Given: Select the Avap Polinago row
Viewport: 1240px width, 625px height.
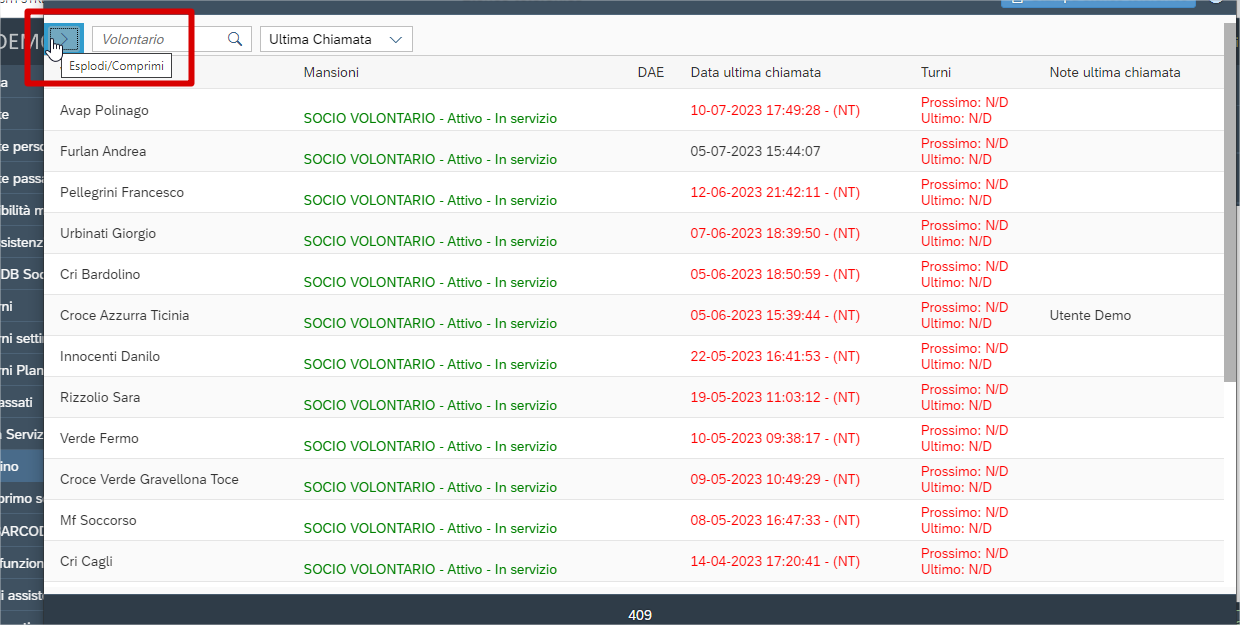Looking at the screenshot, I should tap(633, 110).
